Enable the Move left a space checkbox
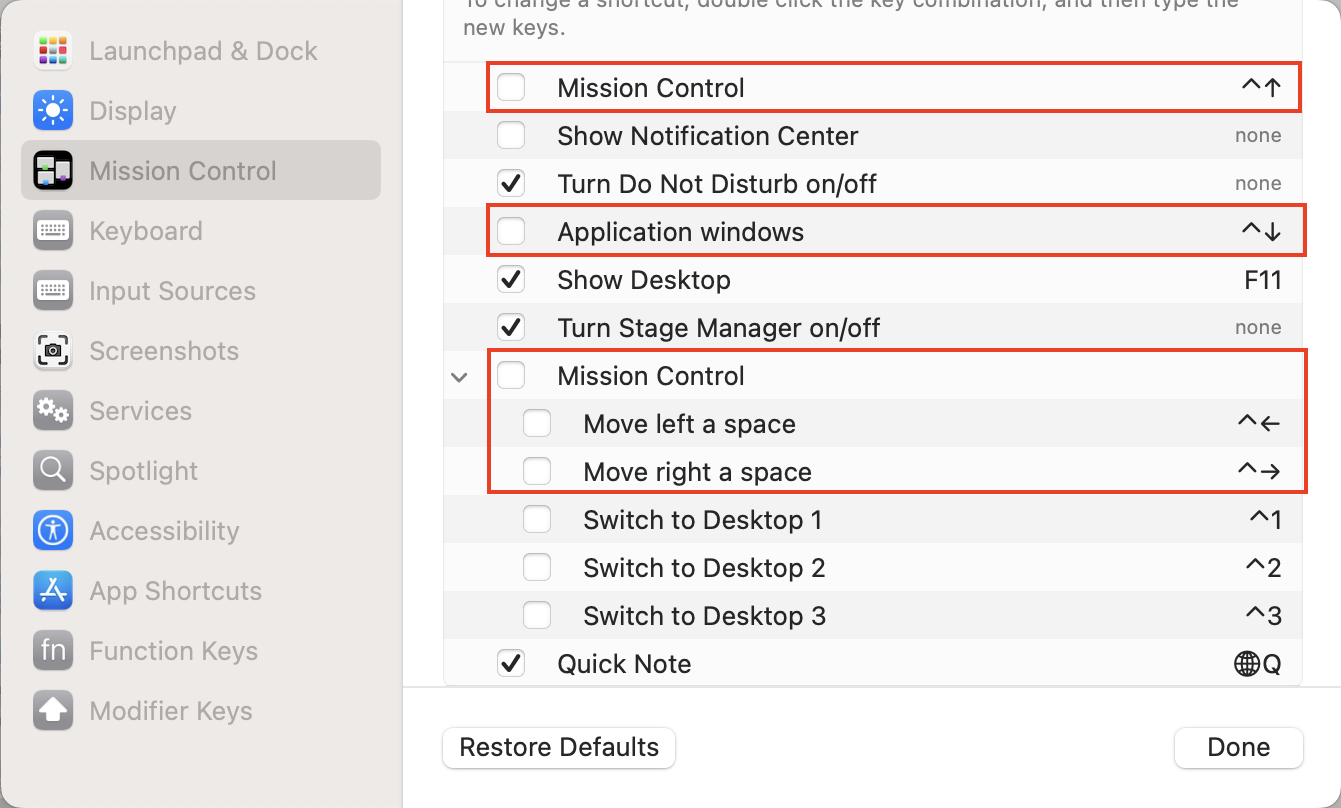This screenshot has width=1341, height=808. [537, 423]
